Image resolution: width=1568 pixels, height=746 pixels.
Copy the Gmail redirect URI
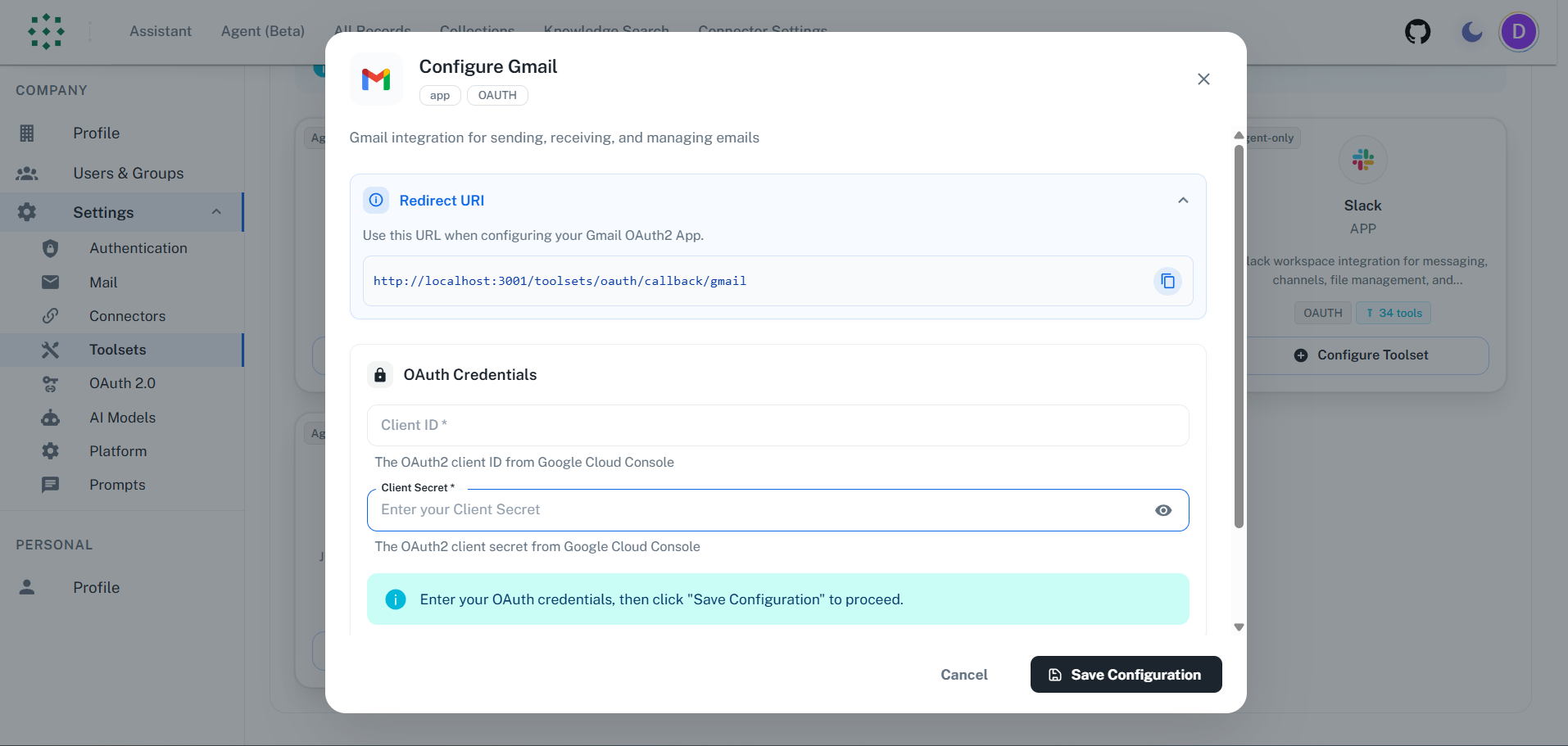click(1168, 281)
